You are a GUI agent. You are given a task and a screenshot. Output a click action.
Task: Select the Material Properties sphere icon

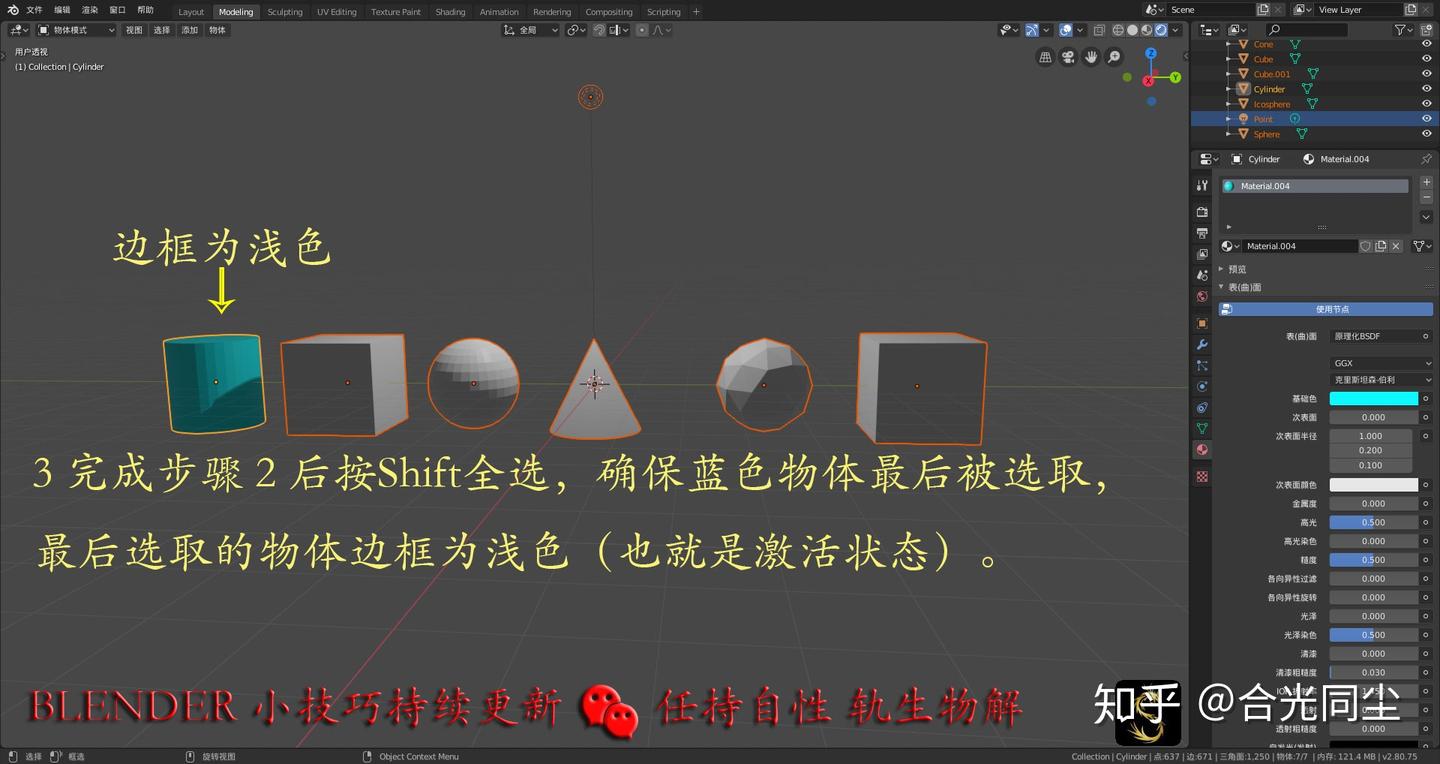point(1202,449)
